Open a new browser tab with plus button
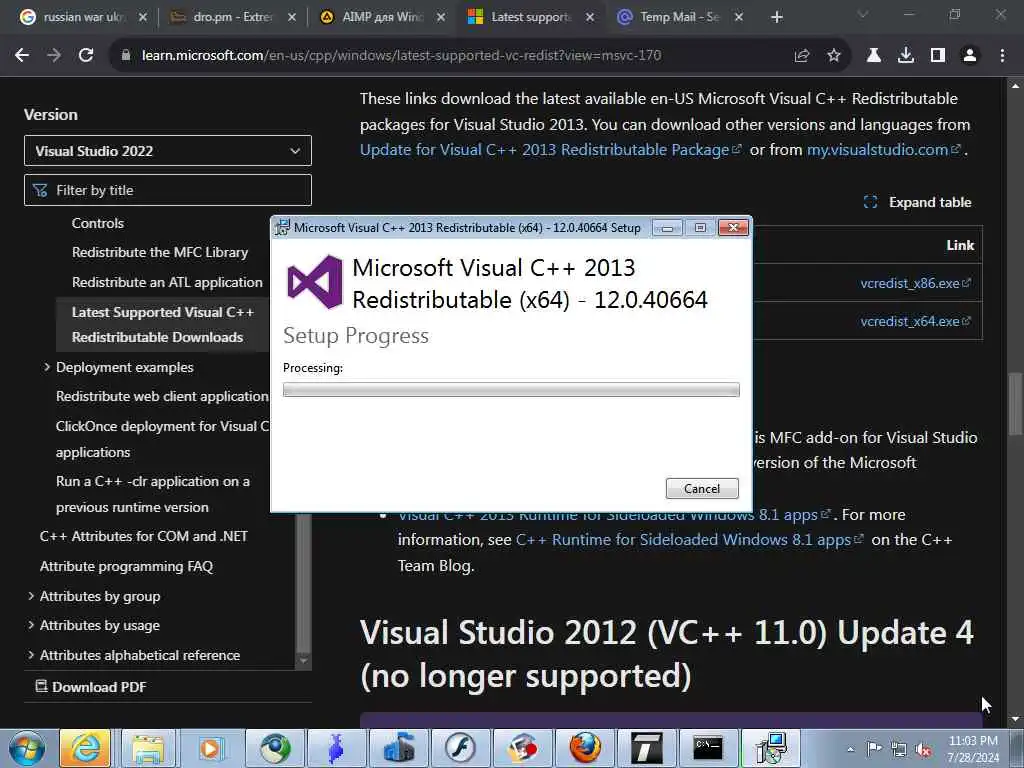 point(776,17)
